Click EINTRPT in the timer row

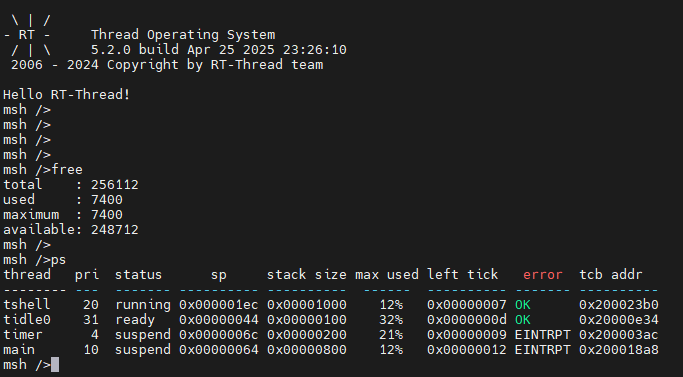click(543, 335)
